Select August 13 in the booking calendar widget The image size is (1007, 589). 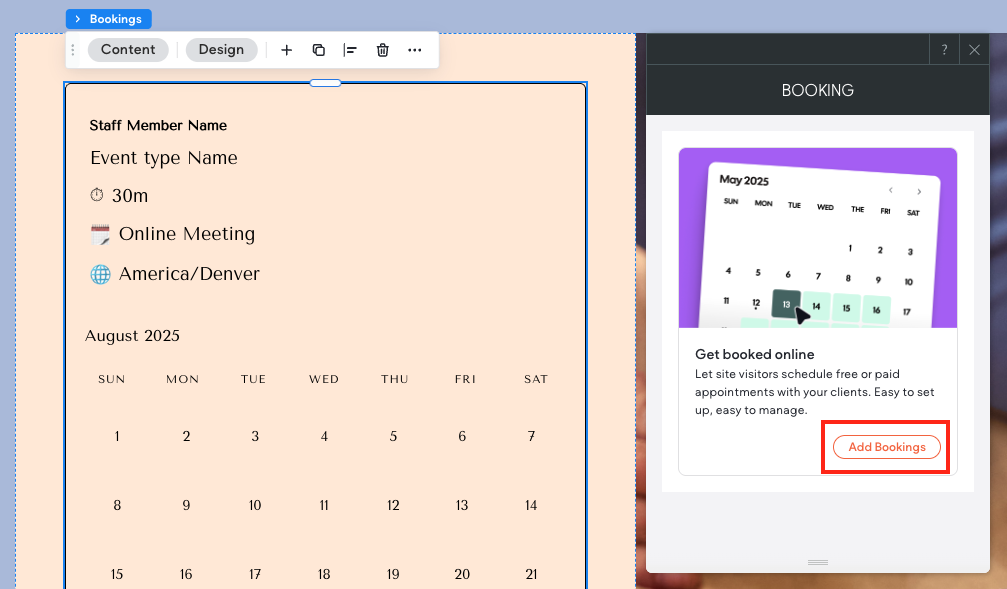click(462, 505)
